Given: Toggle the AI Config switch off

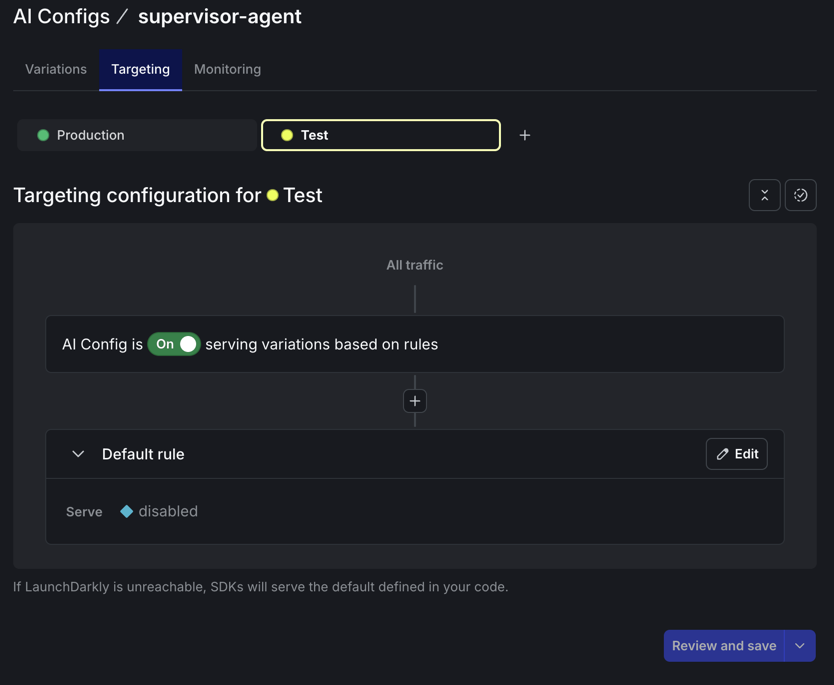Looking at the screenshot, I should click(174, 343).
